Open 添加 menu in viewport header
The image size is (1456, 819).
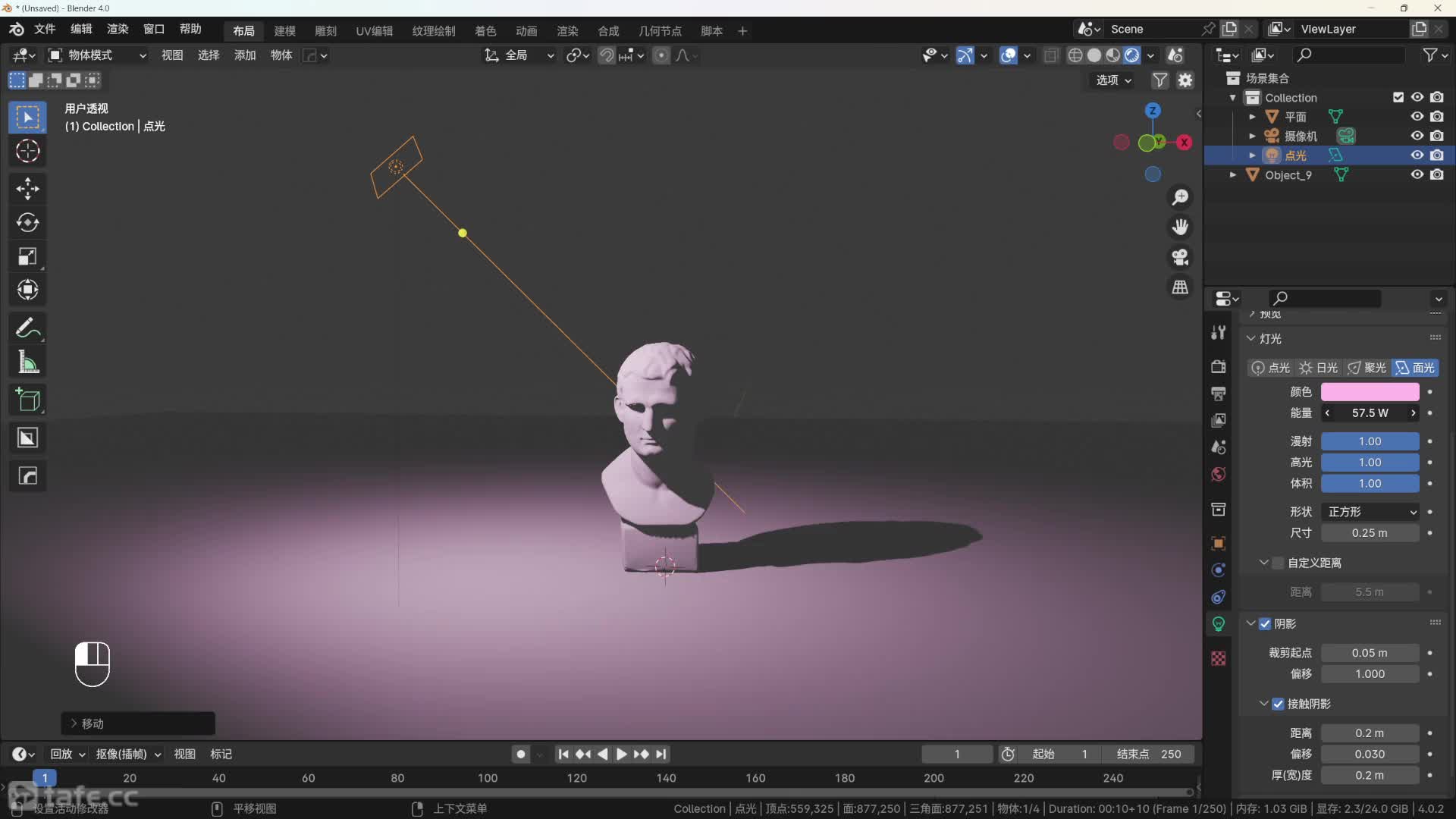(x=245, y=55)
